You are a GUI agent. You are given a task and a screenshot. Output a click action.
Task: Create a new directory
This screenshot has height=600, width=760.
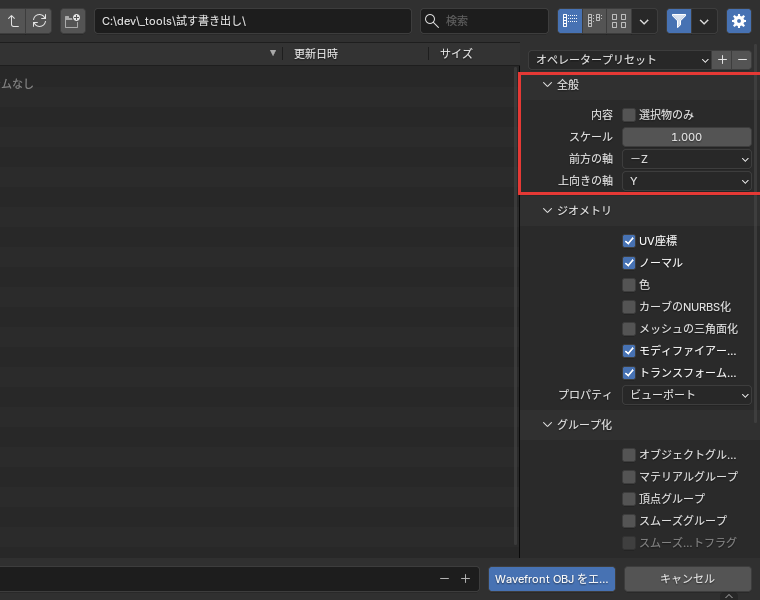pyautogui.click(x=73, y=21)
